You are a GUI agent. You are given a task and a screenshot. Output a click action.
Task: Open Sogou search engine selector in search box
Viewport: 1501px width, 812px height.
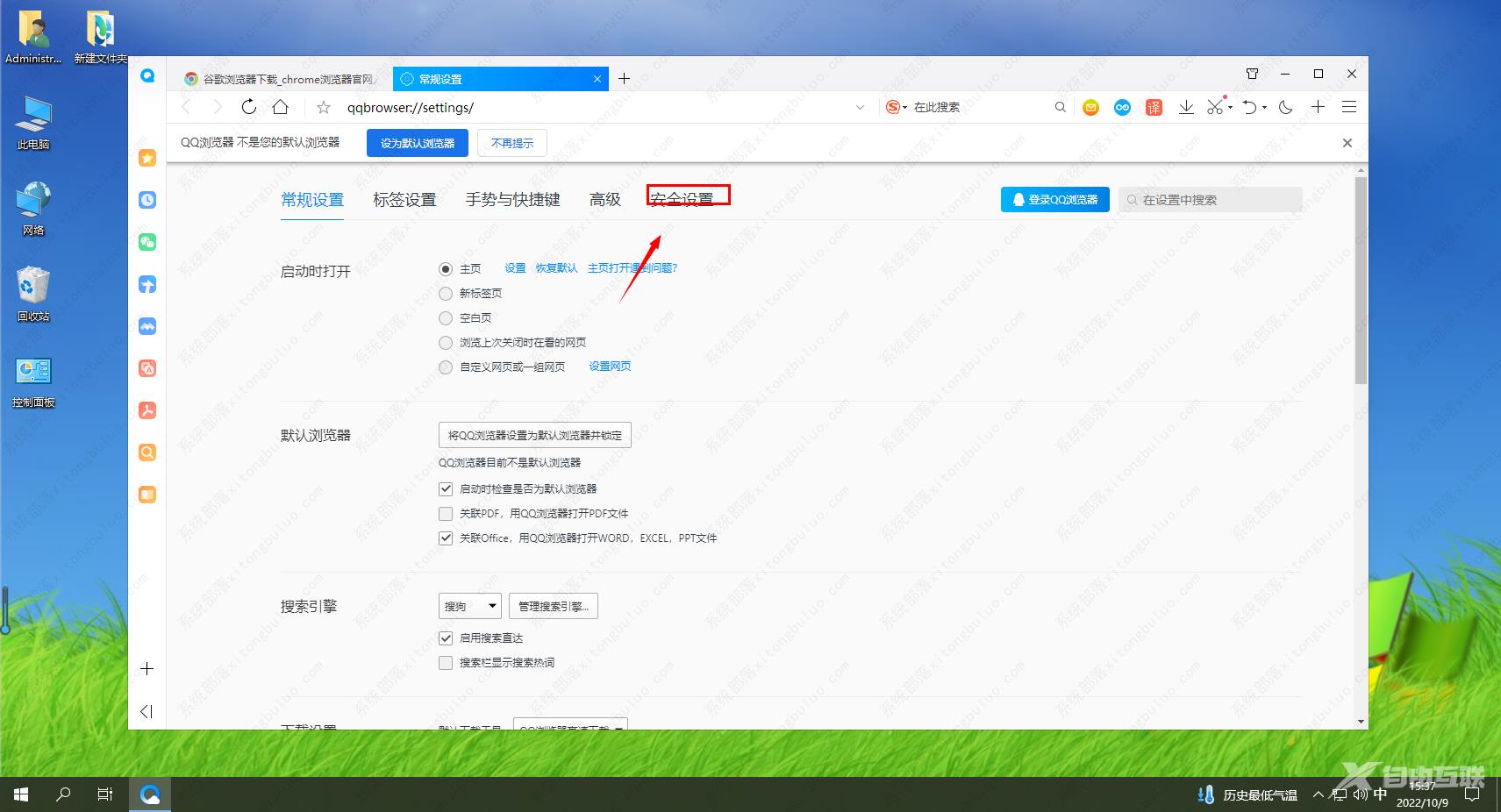click(897, 107)
